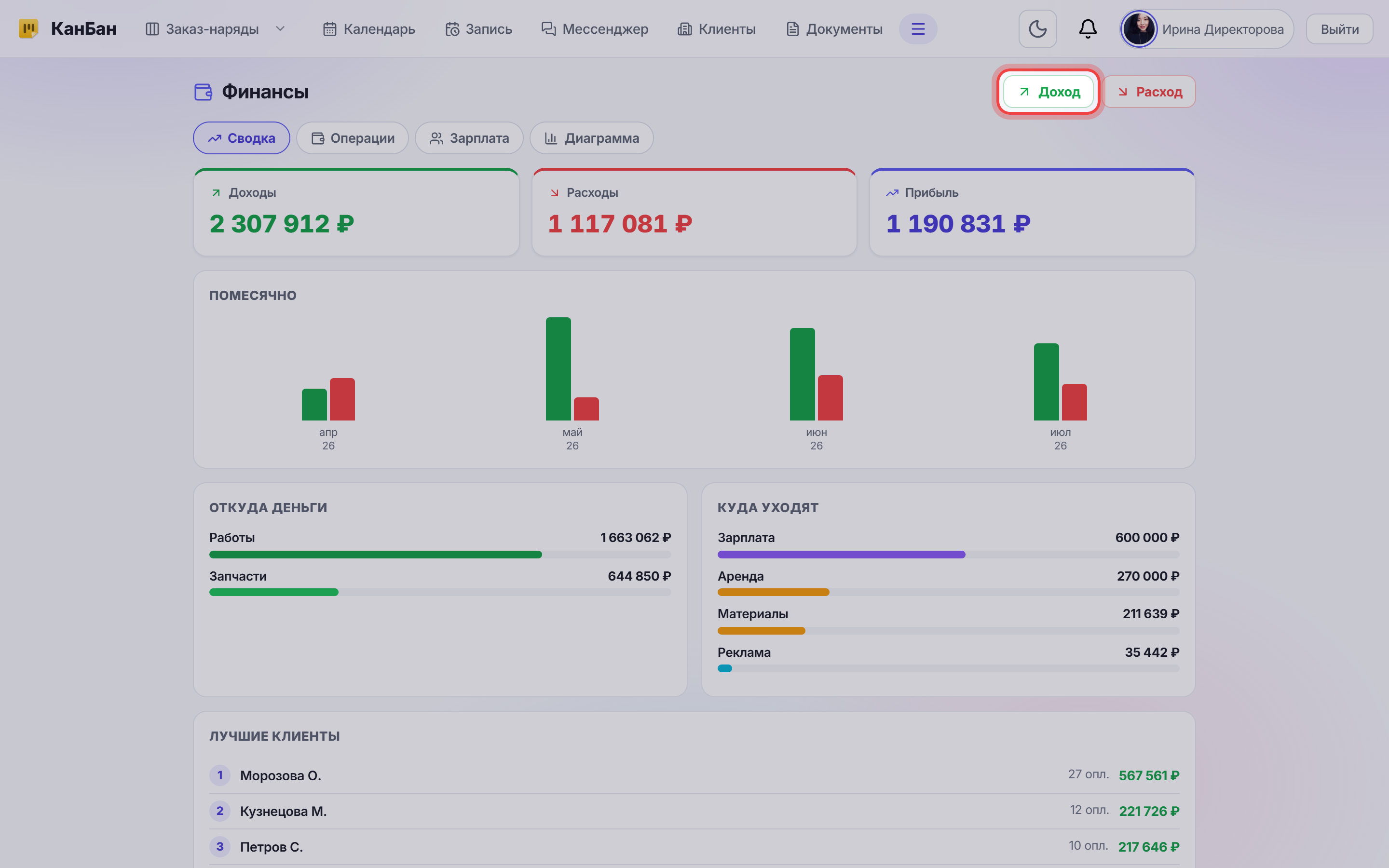Click Ирина Директорова profile avatar
Screen dimensions: 1389x868
(1138, 29)
